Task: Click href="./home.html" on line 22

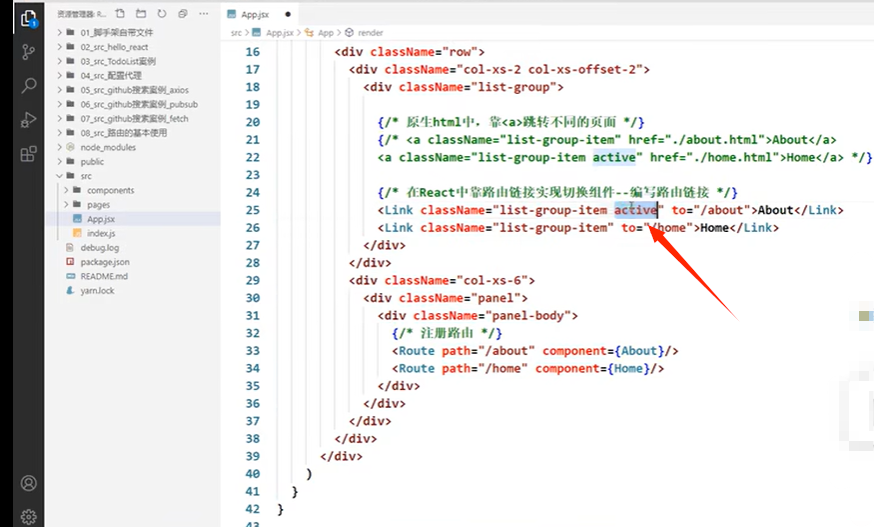Action: tap(715, 157)
